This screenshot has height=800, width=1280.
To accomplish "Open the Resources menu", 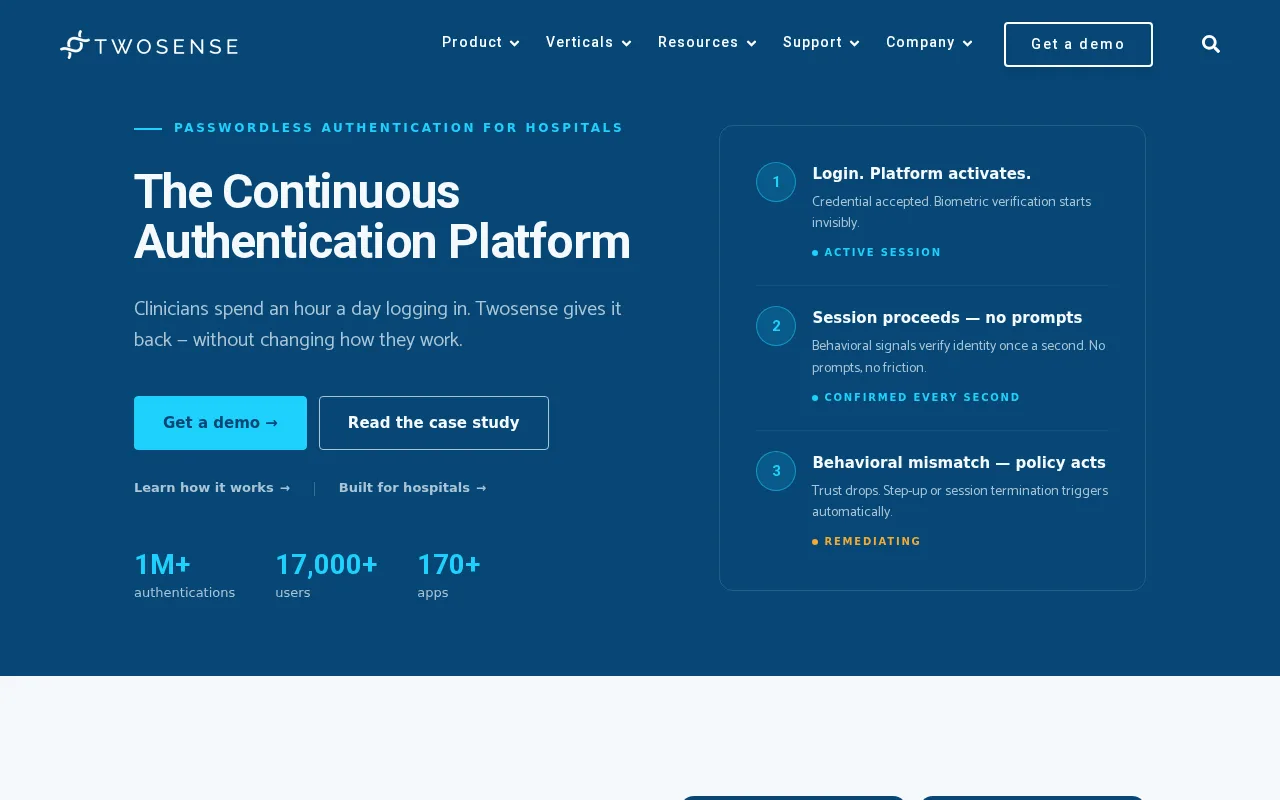I will tap(698, 42).
